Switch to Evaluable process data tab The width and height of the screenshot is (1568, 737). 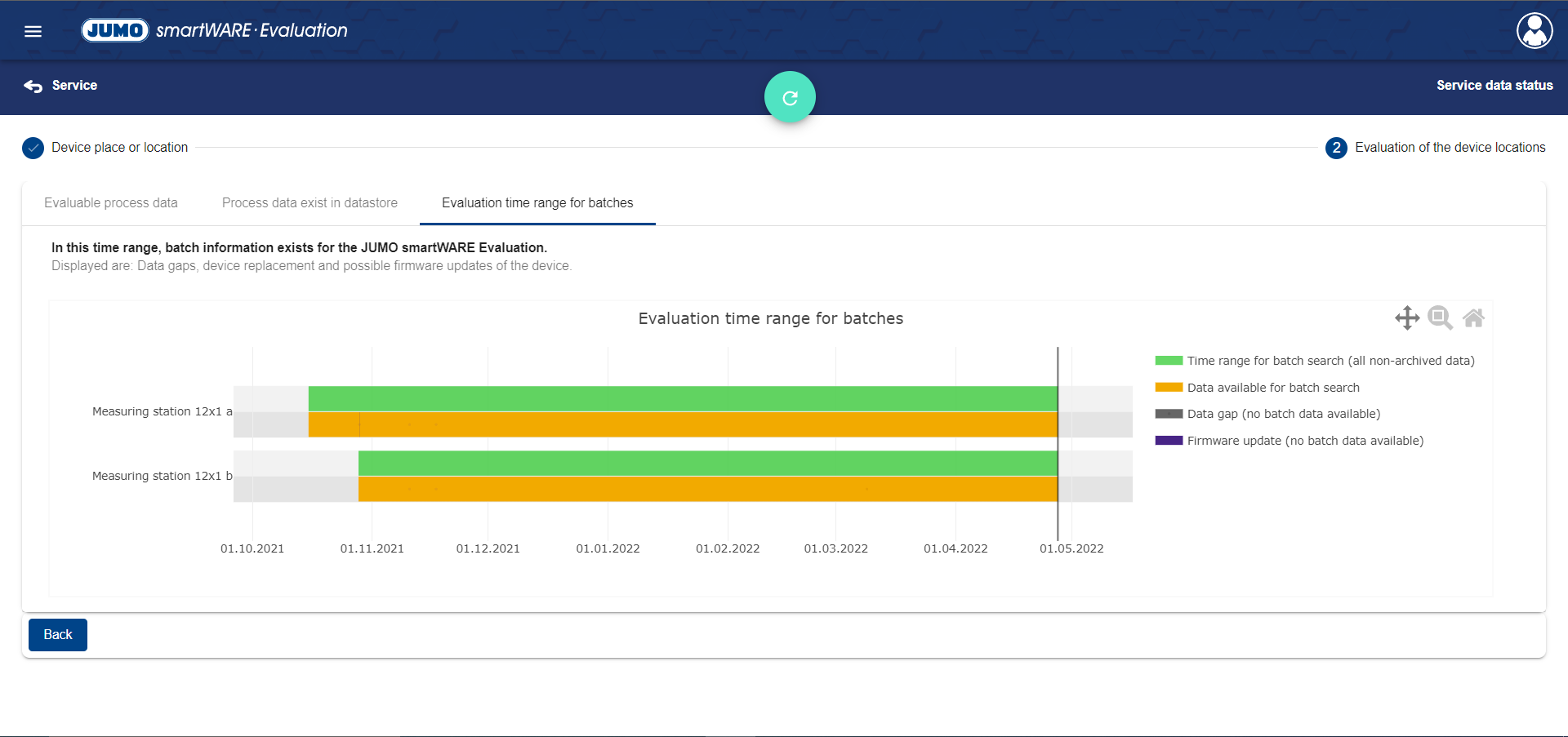[111, 203]
